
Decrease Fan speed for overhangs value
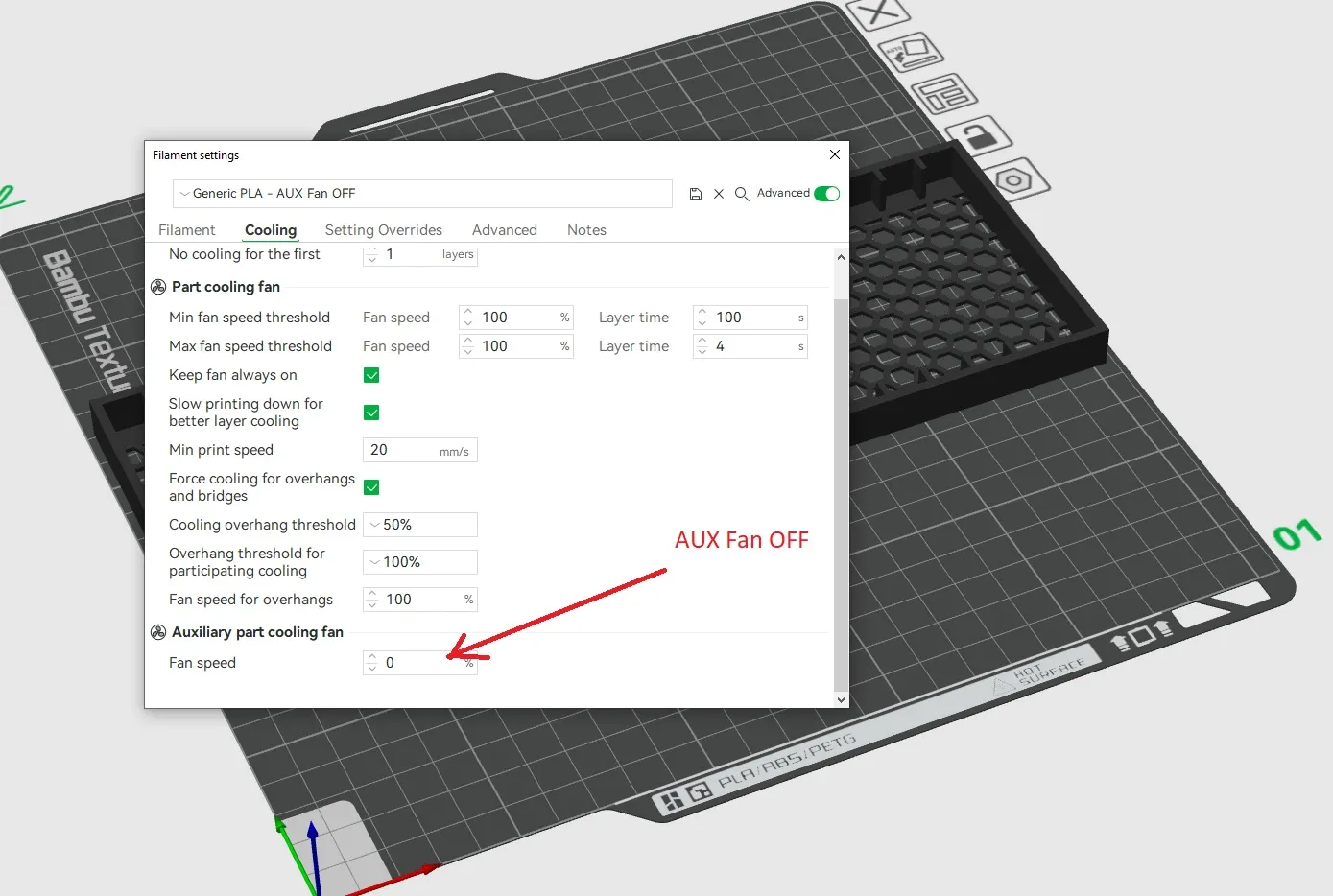(x=372, y=605)
